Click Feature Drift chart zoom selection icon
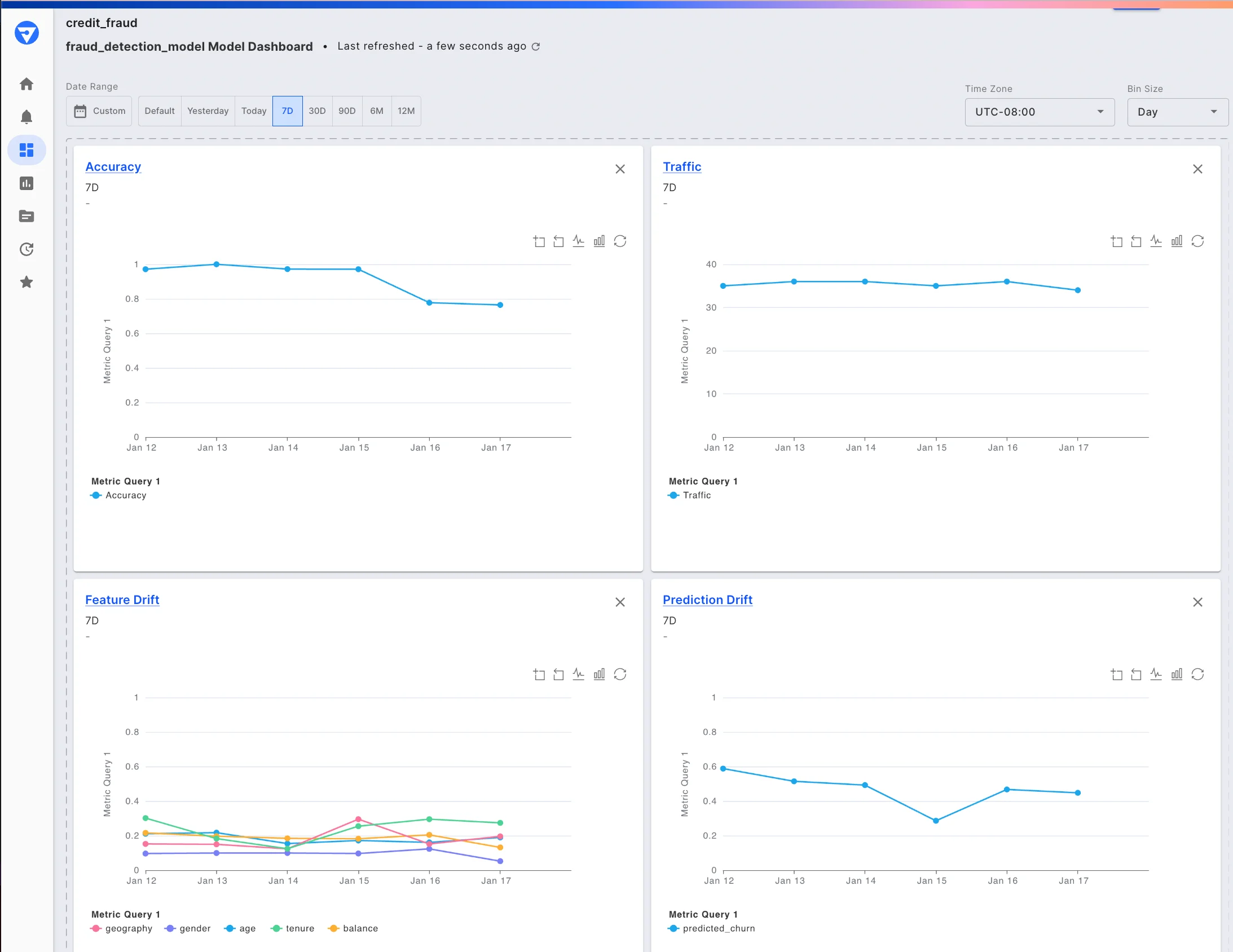The height and width of the screenshot is (952, 1233). point(539,674)
